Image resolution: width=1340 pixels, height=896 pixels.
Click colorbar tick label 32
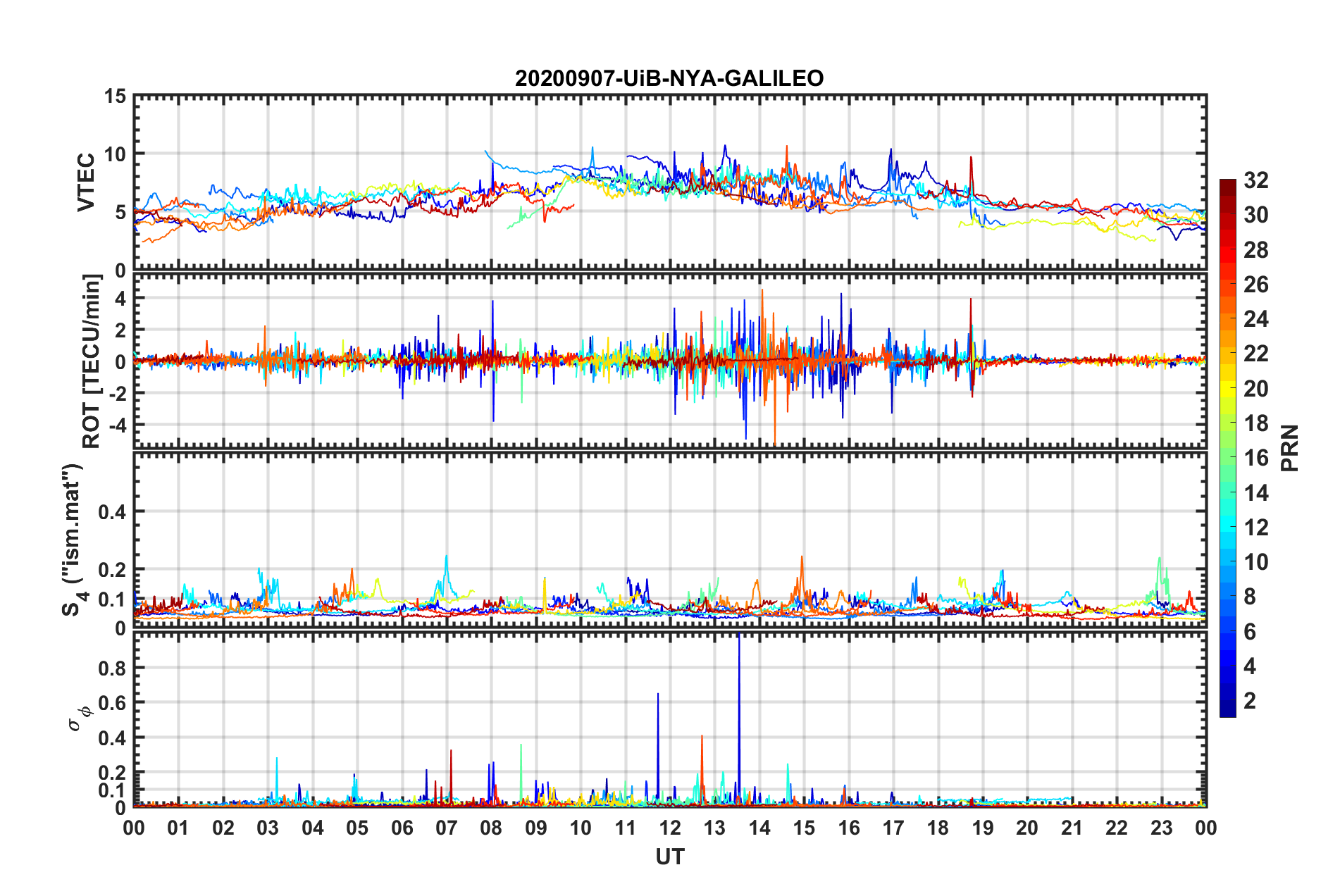[x=1256, y=180]
